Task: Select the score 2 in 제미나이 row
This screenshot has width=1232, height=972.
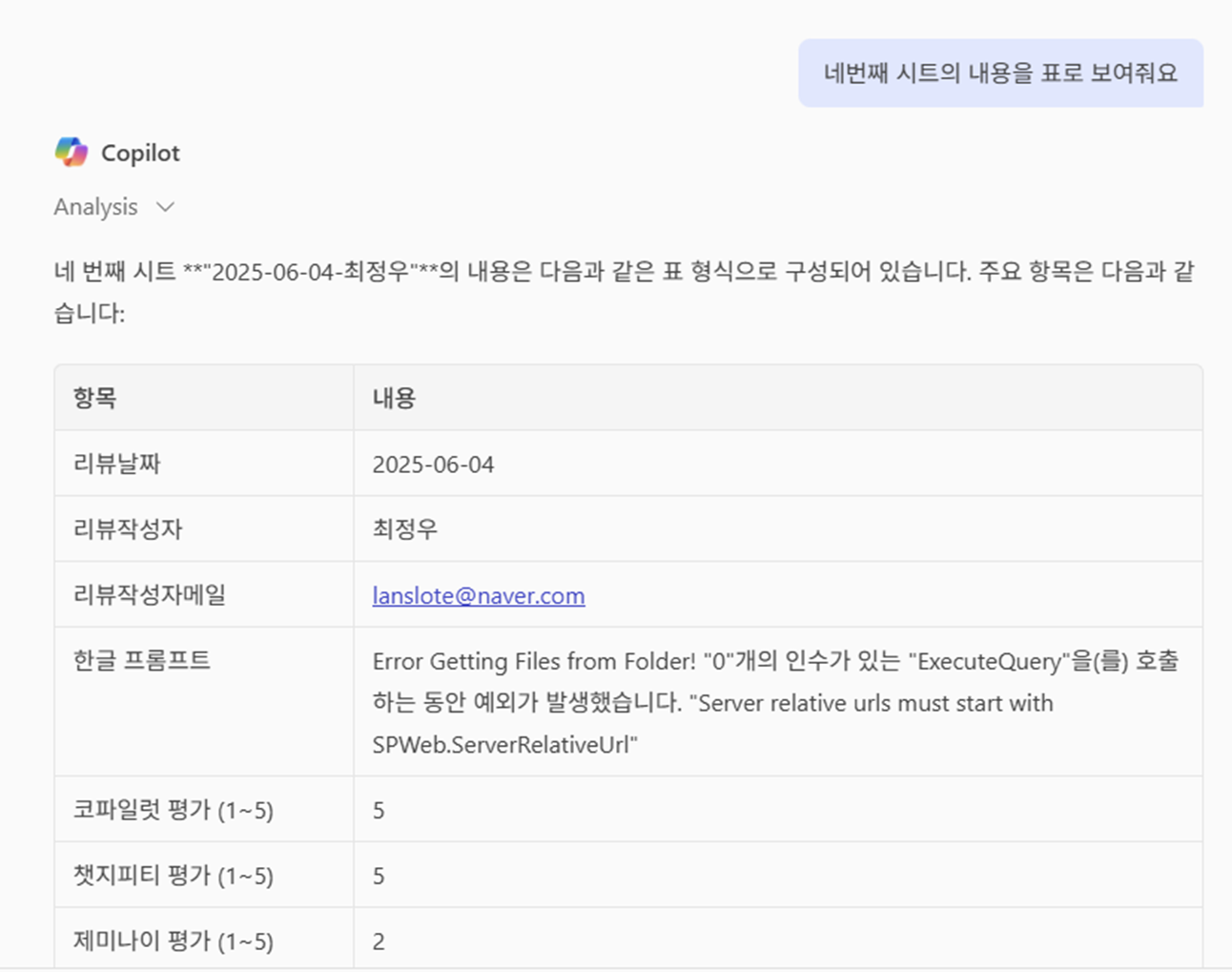Action: pyautogui.click(x=379, y=941)
